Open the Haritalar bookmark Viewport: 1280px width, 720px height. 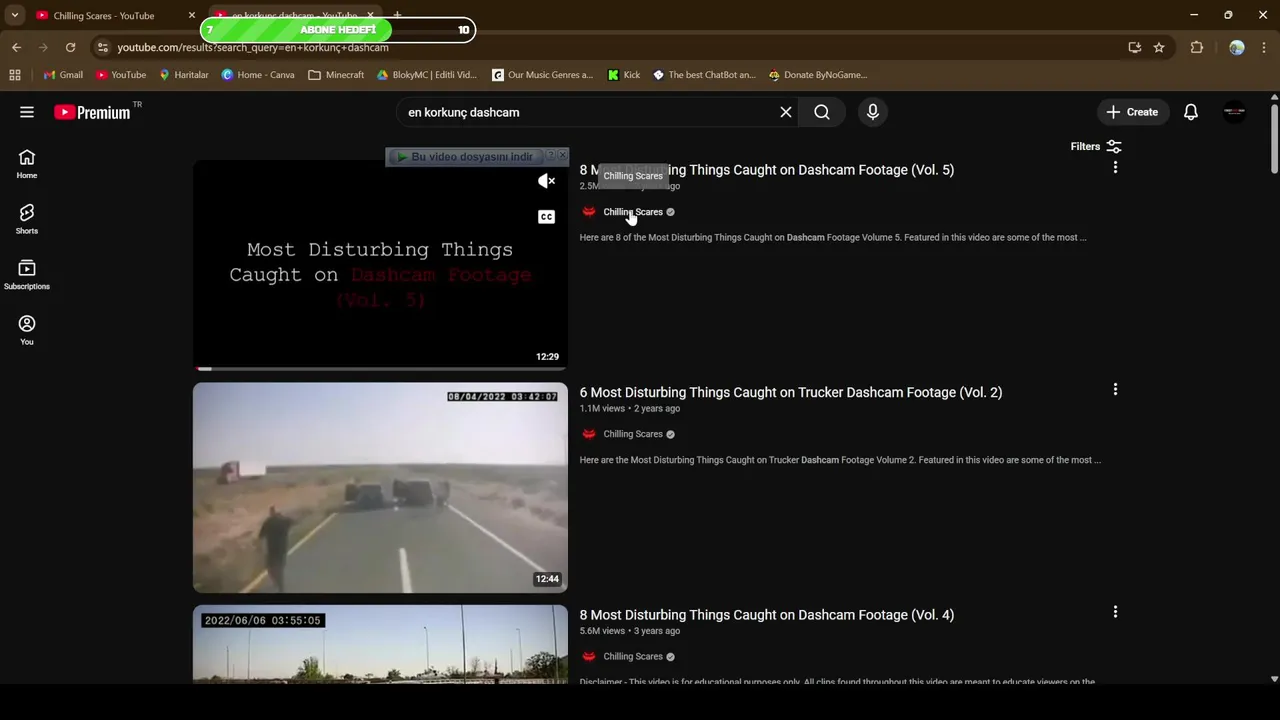(x=183, y=75)
